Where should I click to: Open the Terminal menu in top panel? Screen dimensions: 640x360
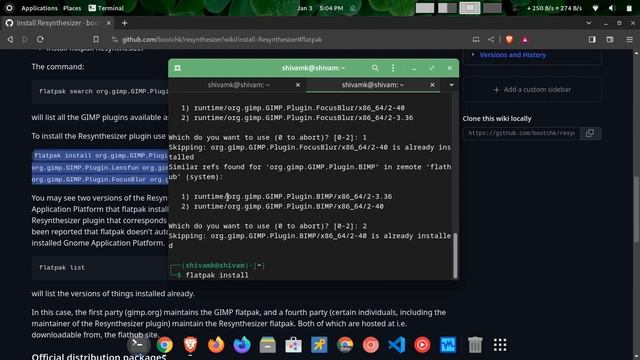[x=106, y=8]
